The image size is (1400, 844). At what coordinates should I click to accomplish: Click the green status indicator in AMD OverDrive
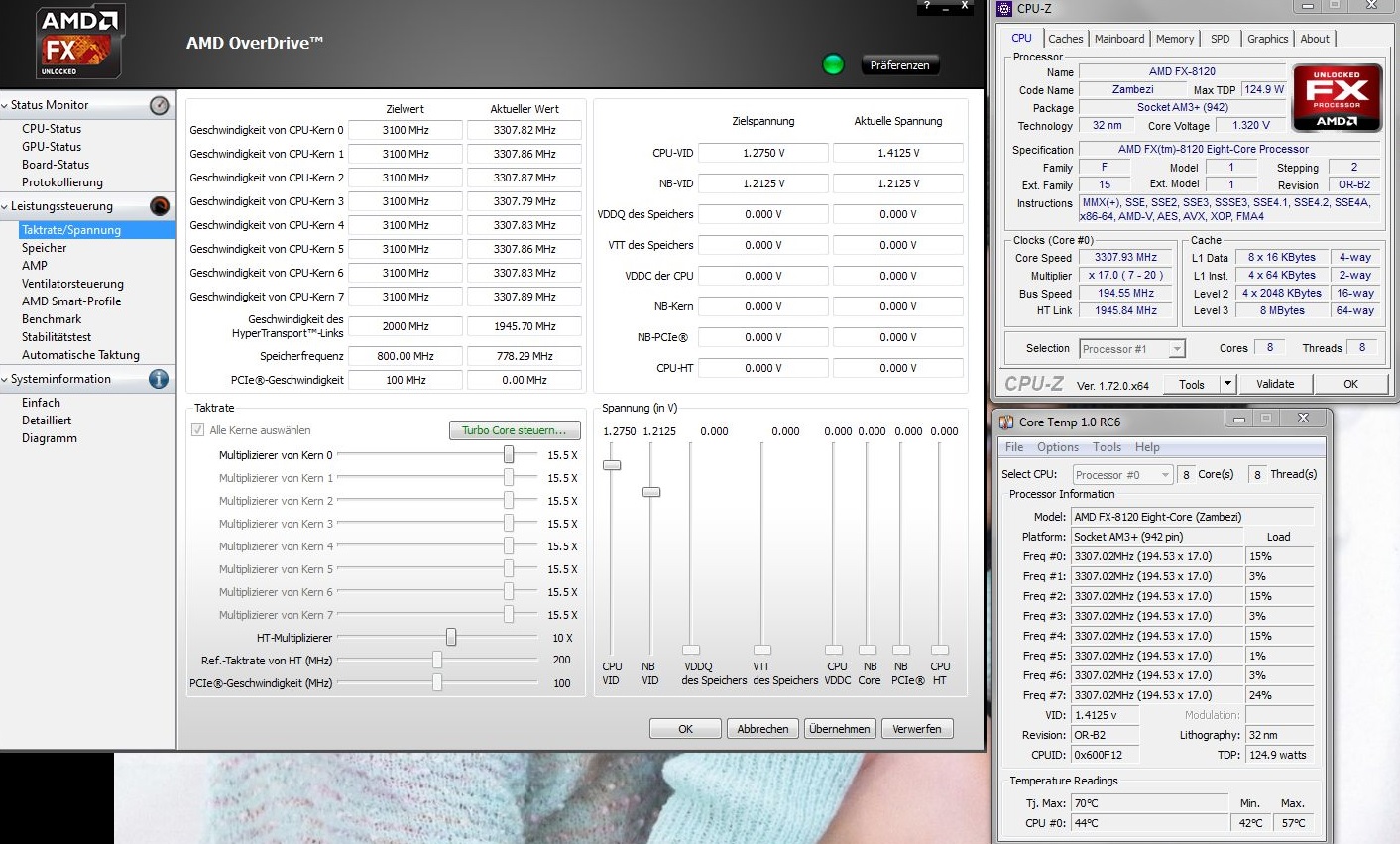click(833, 64)
